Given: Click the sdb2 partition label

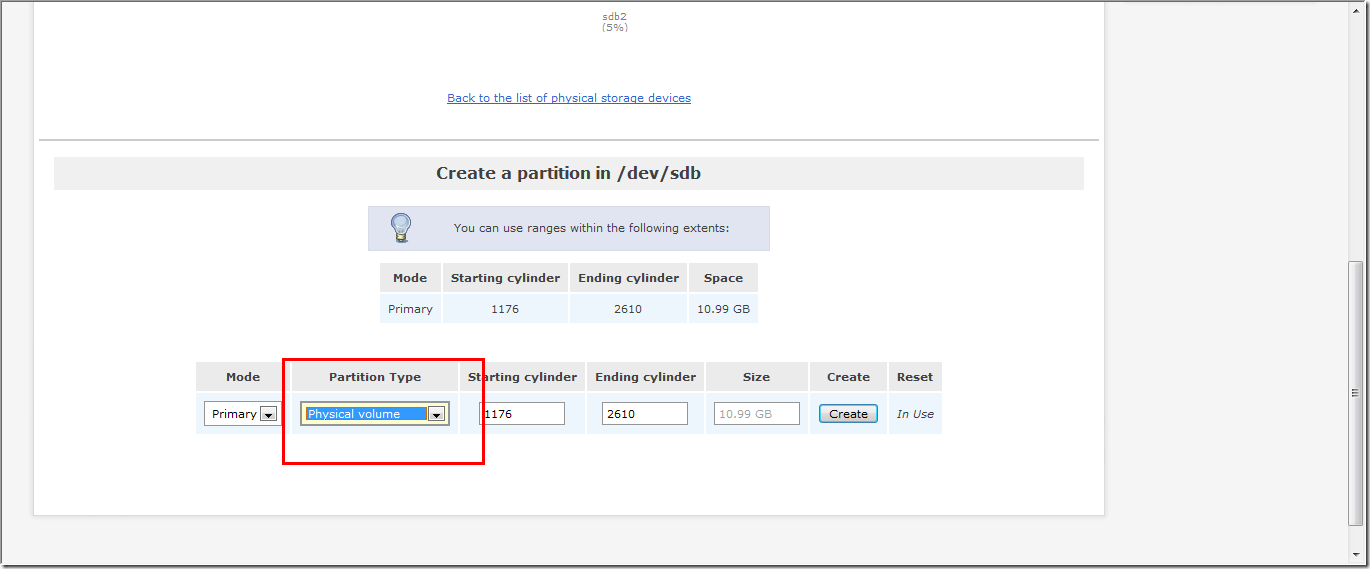Looking at the screenshot, I should click(614, 17).
